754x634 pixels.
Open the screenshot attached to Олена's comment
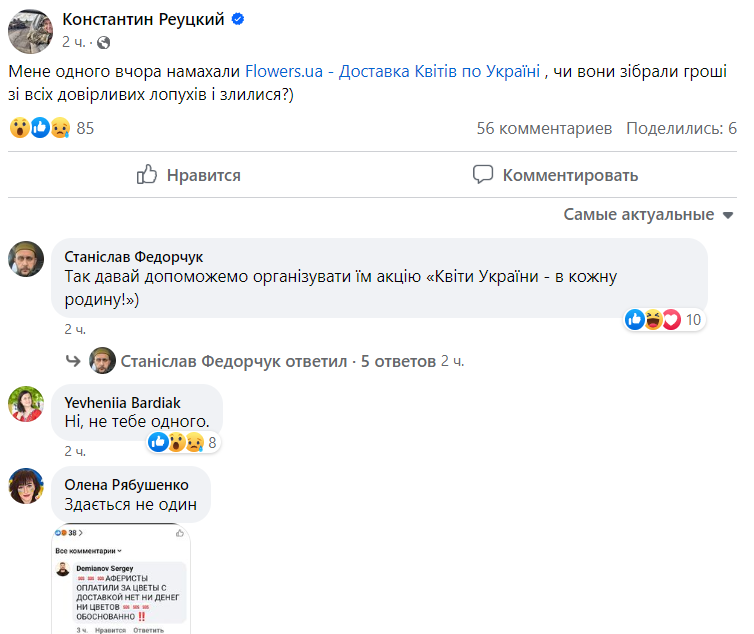(121, 580)
